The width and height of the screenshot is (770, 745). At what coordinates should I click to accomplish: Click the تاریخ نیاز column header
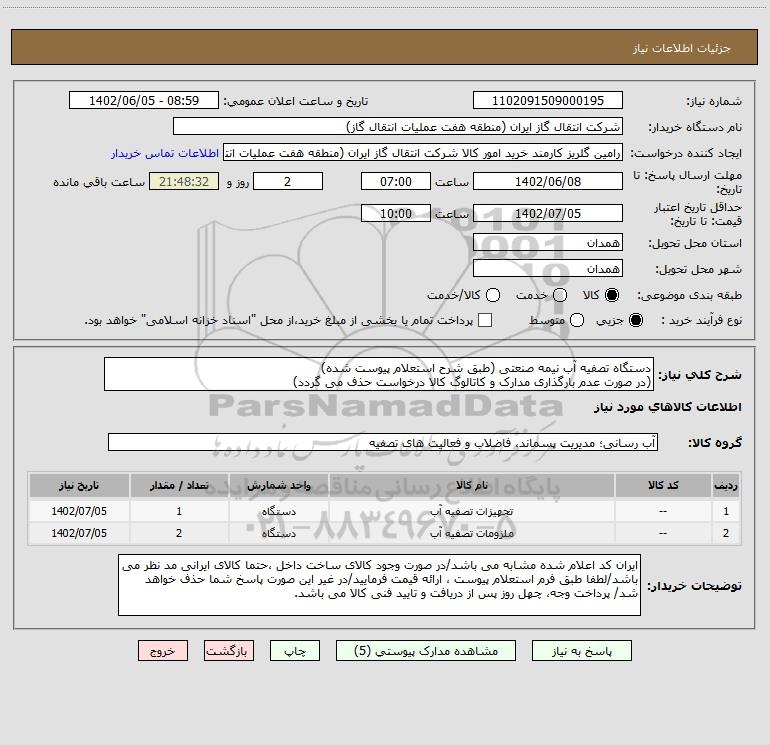(x=79, y=485)
